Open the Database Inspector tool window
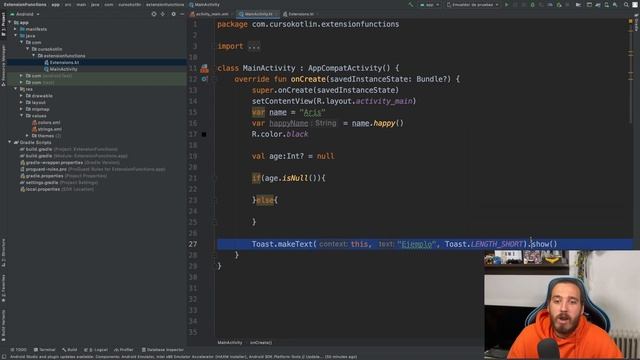Viewport: 640px width, 360px height. coord(162,350)
